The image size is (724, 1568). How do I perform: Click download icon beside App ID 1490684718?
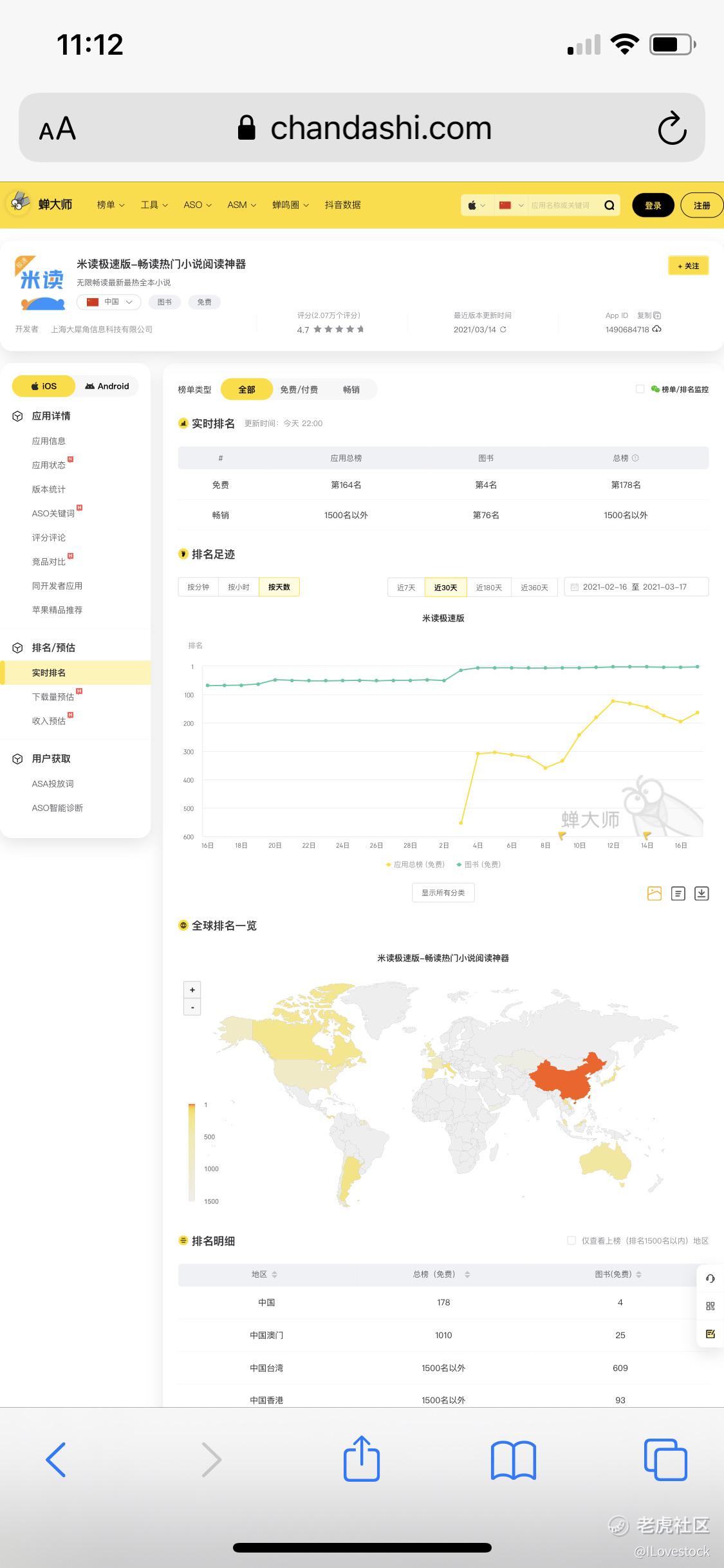pyautogui.click(x=657, y=330)
